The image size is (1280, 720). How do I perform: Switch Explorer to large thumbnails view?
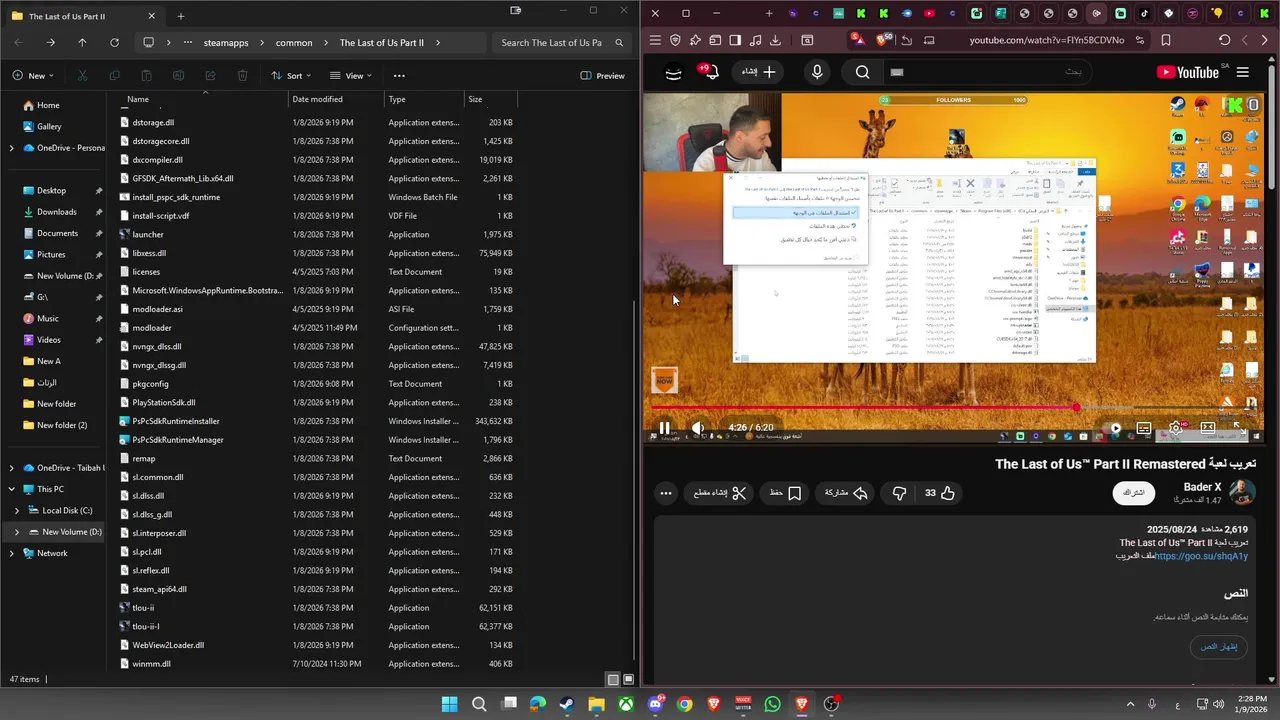629,680
